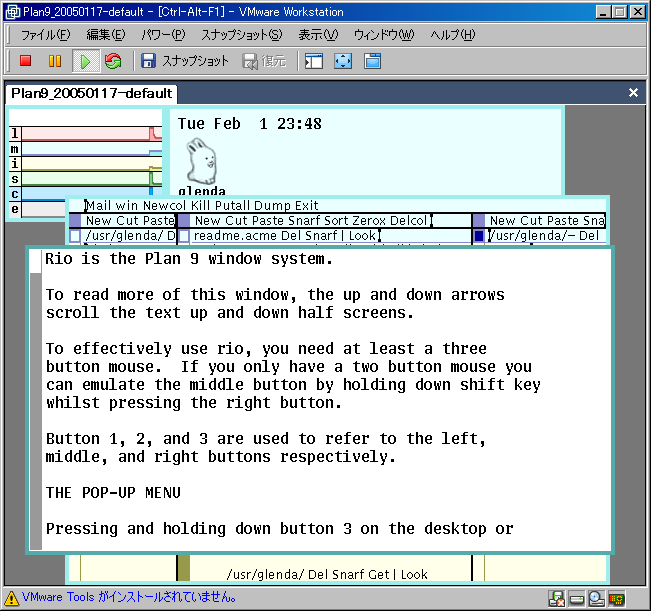The image size is (651, 611).
Task: Click the rio window's scrollbar
Action: click(x=36, y=400)
